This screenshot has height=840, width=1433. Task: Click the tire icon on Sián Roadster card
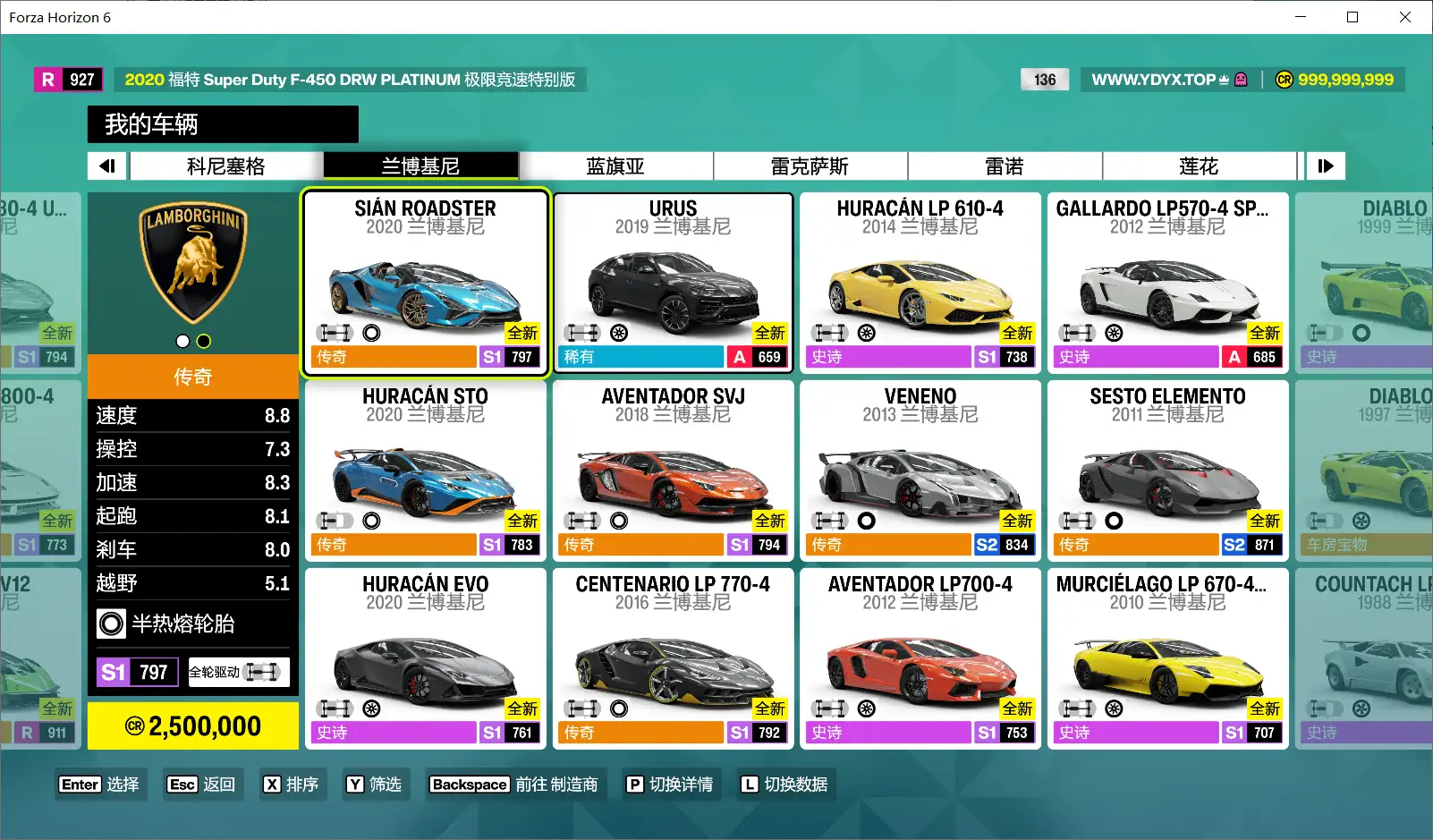coord(372,333)
